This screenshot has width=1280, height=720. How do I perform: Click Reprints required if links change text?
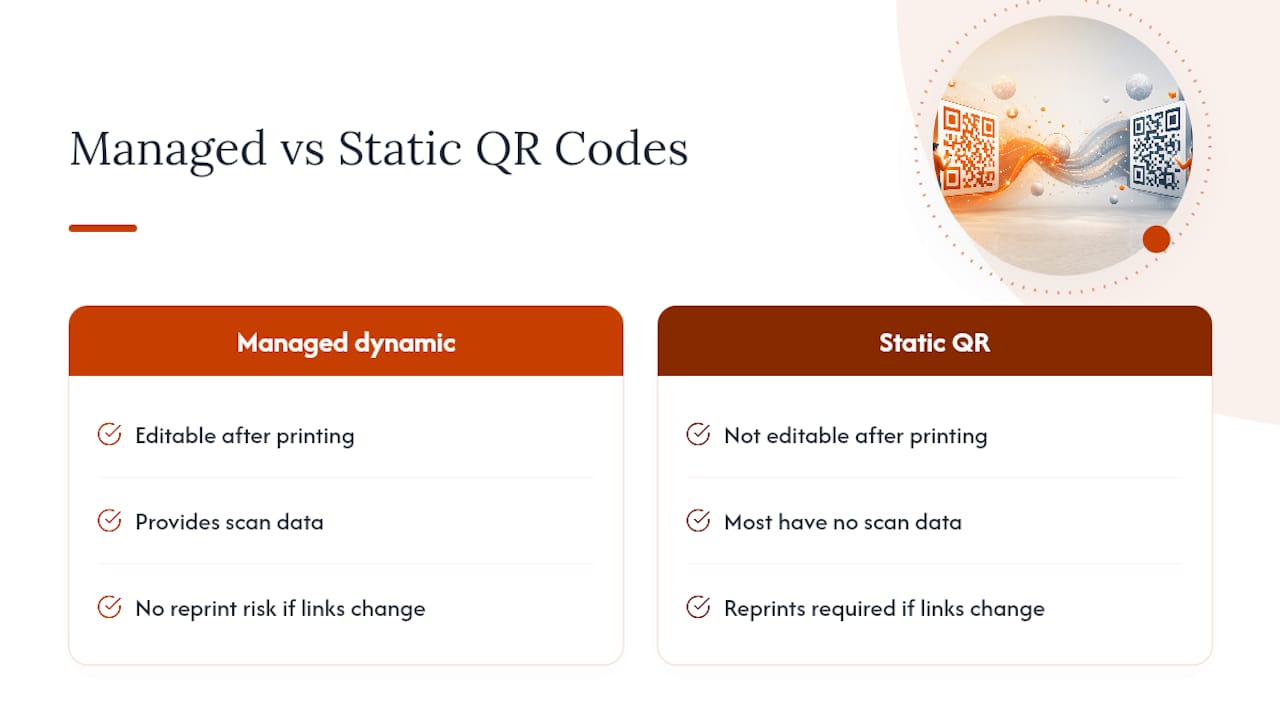tap(884, 608)
